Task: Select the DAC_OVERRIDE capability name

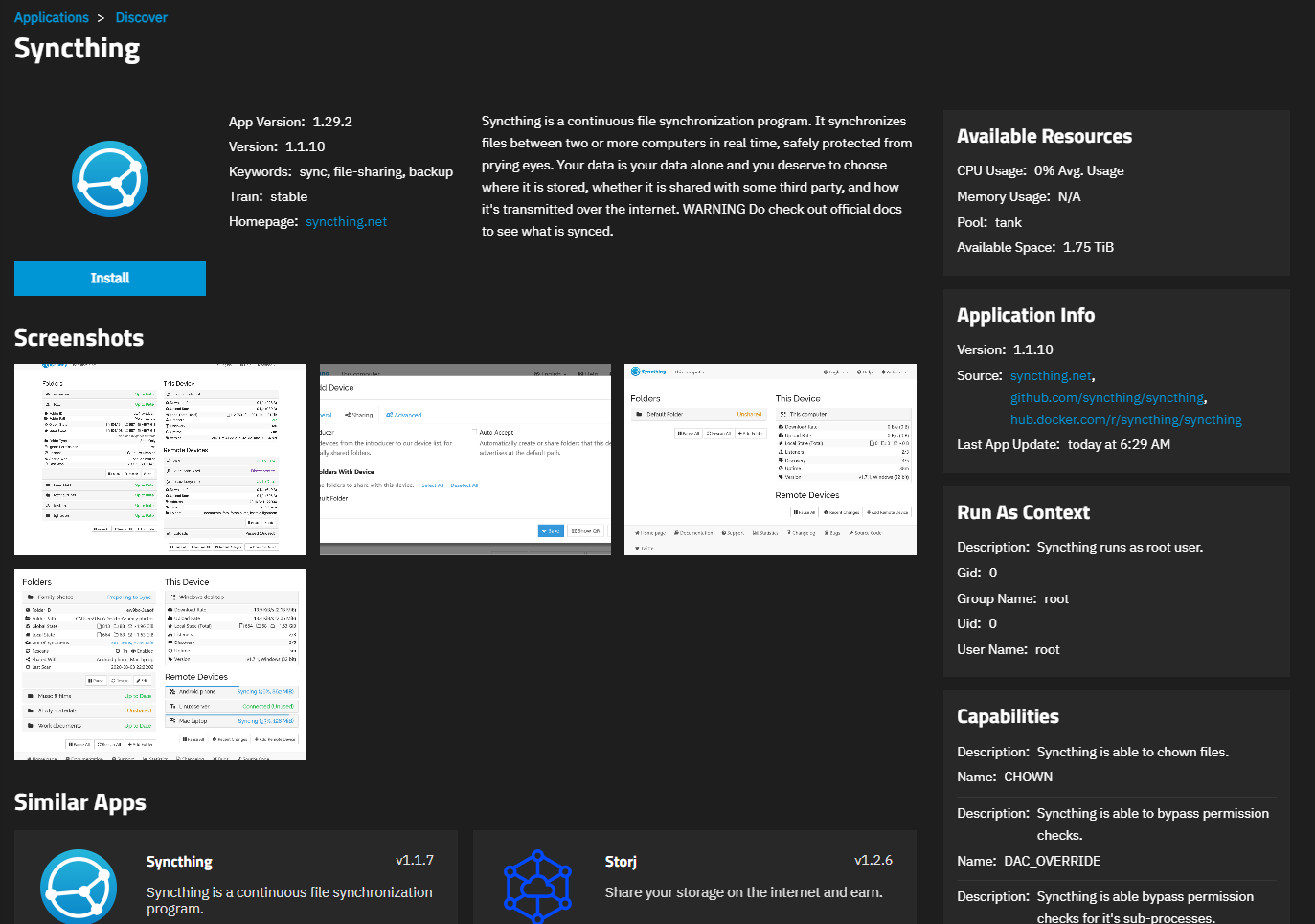Action: 1052,861
